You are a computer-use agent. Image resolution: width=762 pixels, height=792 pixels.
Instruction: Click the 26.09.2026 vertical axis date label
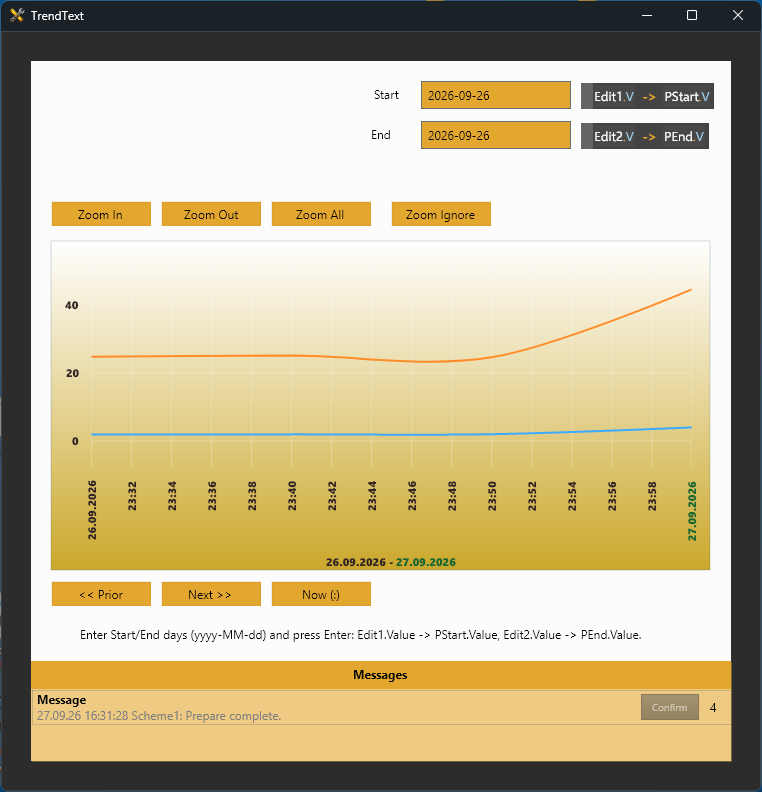[x=92, y=510]
